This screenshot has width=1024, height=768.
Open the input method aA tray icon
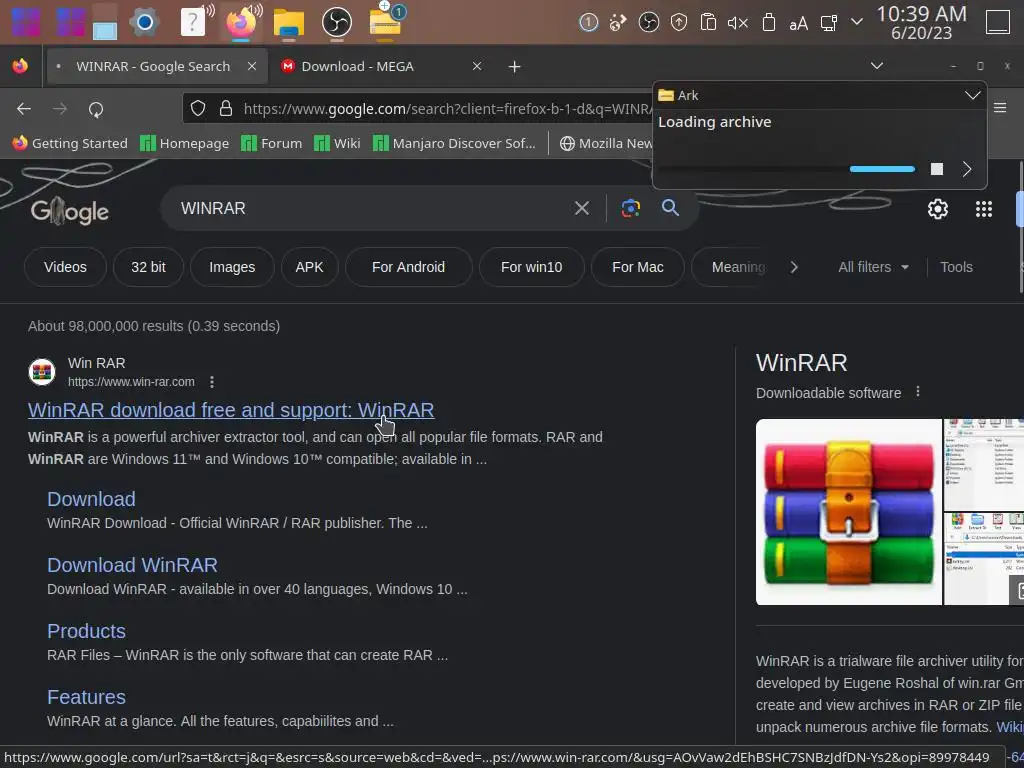click(x=798, y=24)
